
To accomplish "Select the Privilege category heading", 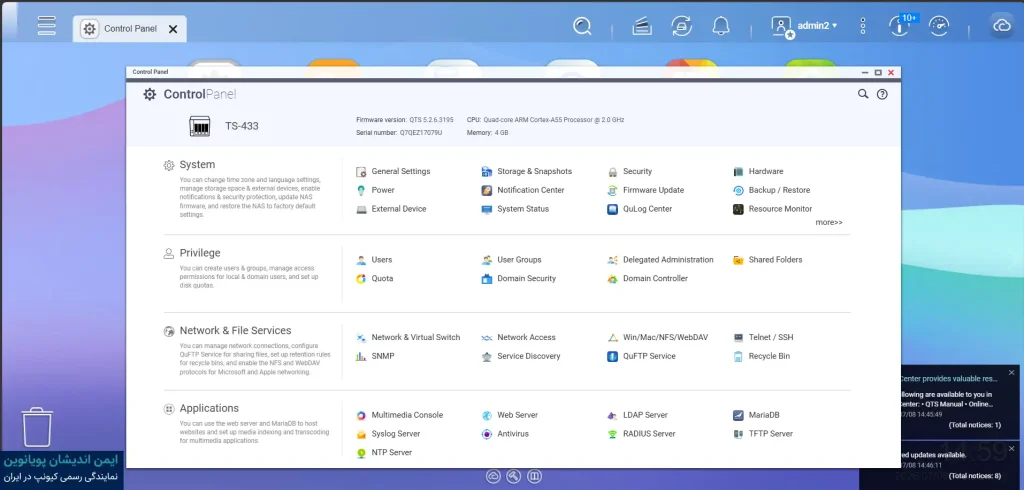I will [200, 253].
